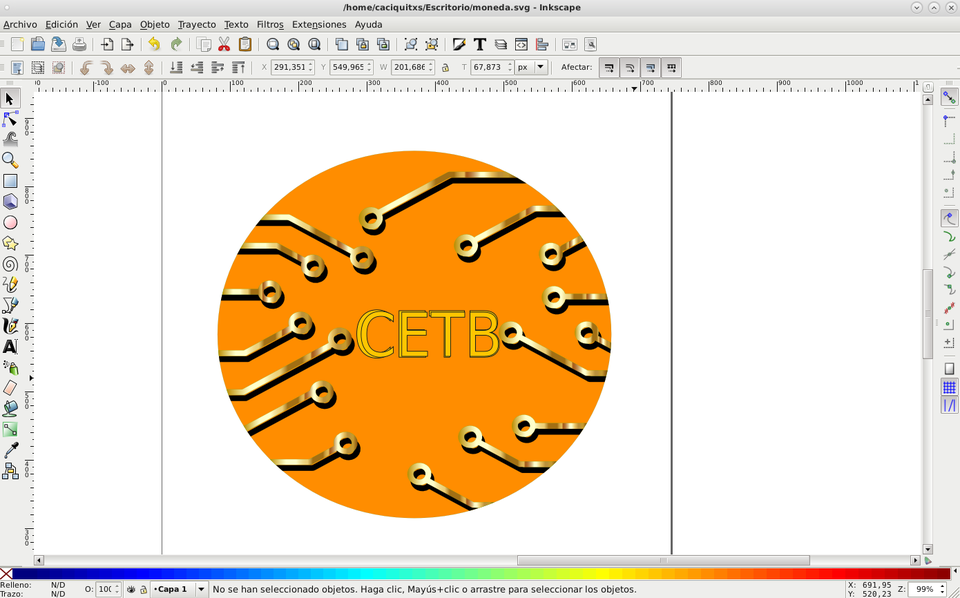Select the Star polygon tool
The width and height of the screenshot is (960, 598).
(10, 243)
